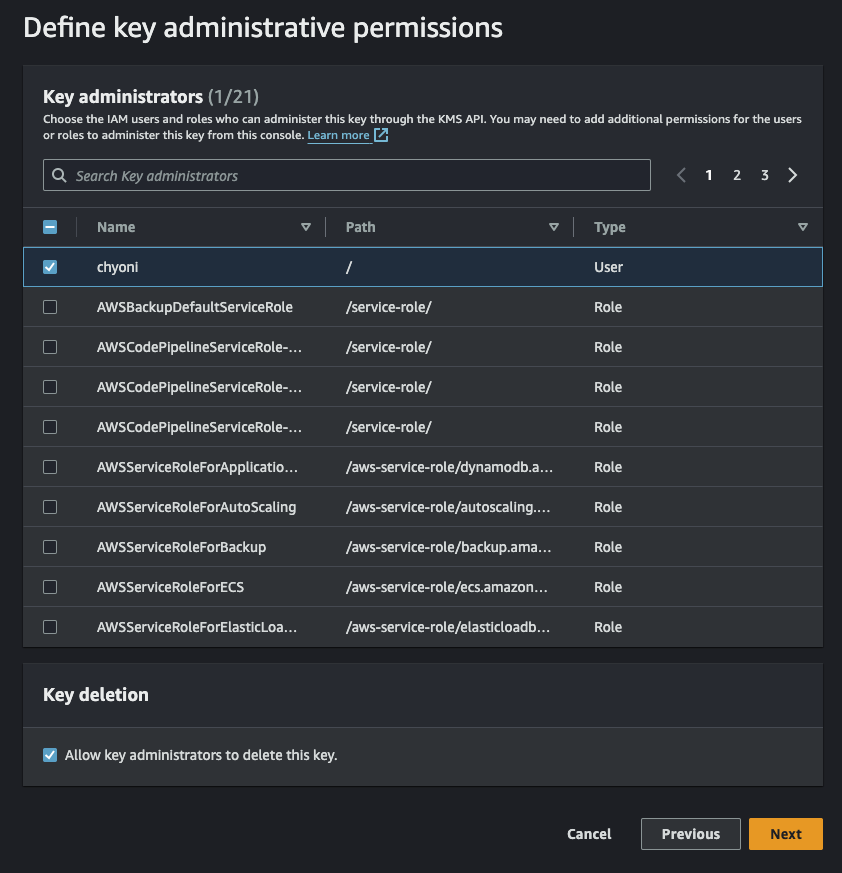Click the User type cell for chyoni

click(x=608, y=267)
